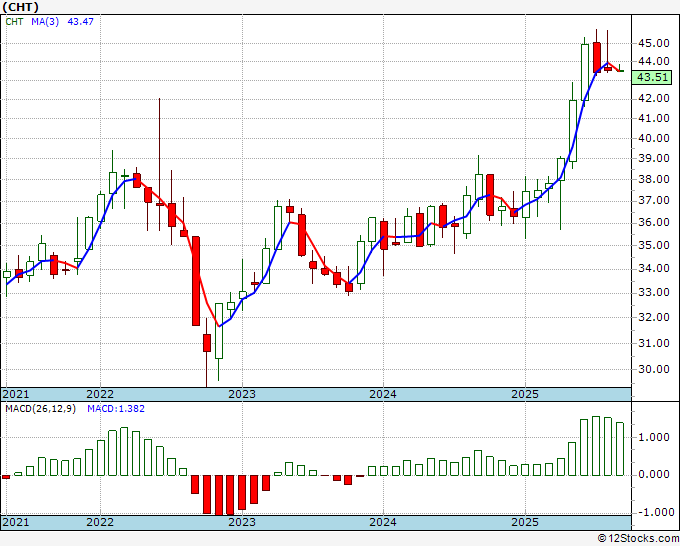
Task: Click the "44.00" price axis label
Action: (x=654, y=62)
